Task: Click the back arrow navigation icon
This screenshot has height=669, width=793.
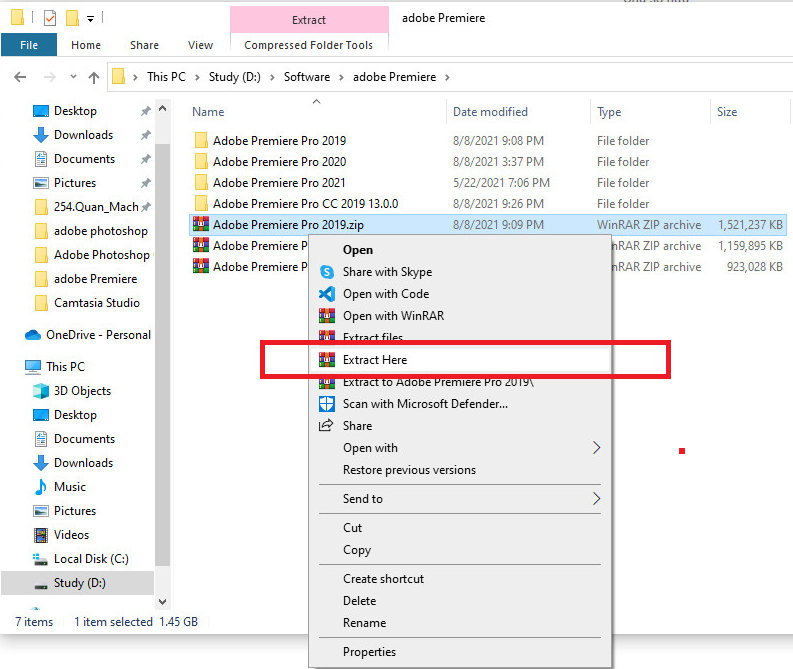Action: (x=20, y=77)
